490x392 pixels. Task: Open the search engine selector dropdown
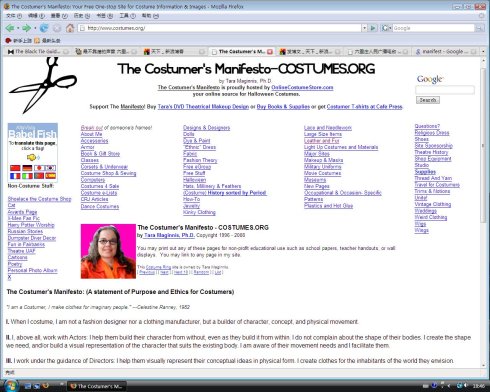pyautogui.click(x=386, y=28)
